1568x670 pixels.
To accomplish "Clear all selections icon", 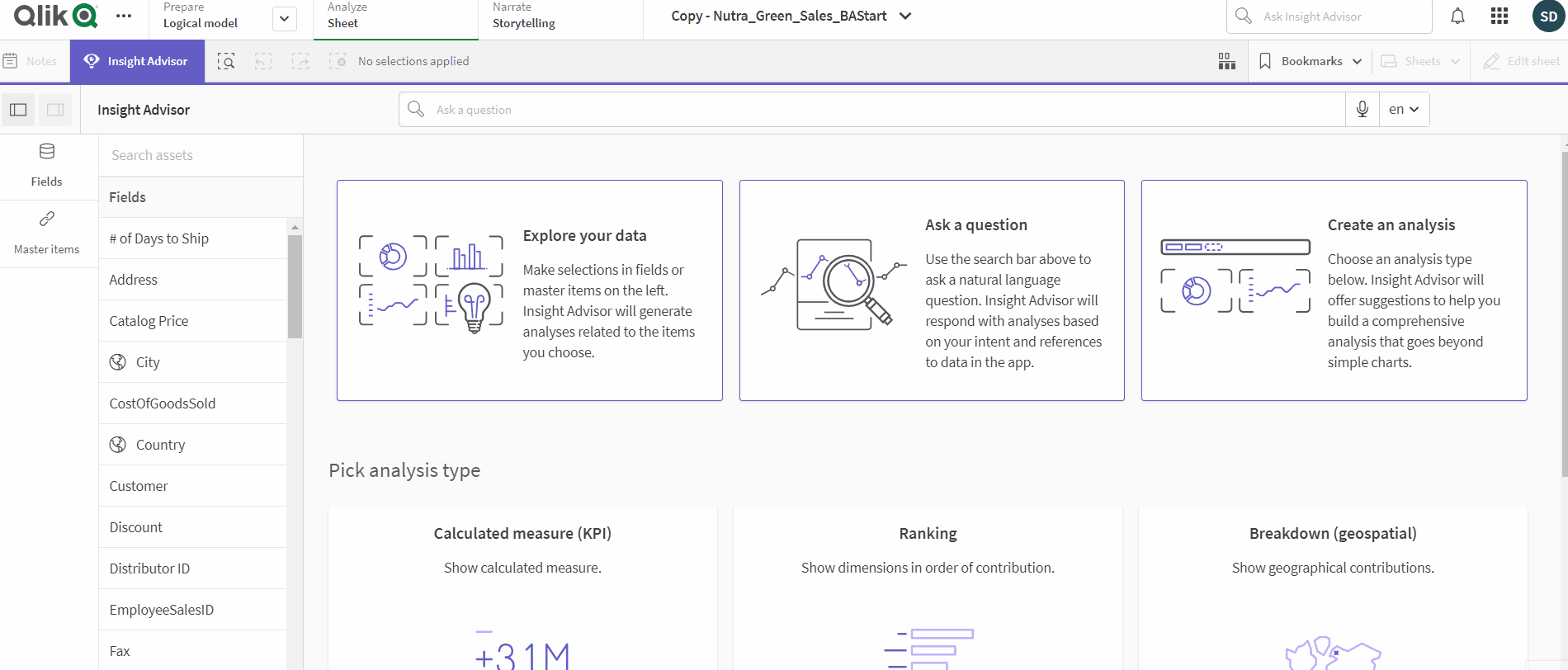I will [338, 61].
